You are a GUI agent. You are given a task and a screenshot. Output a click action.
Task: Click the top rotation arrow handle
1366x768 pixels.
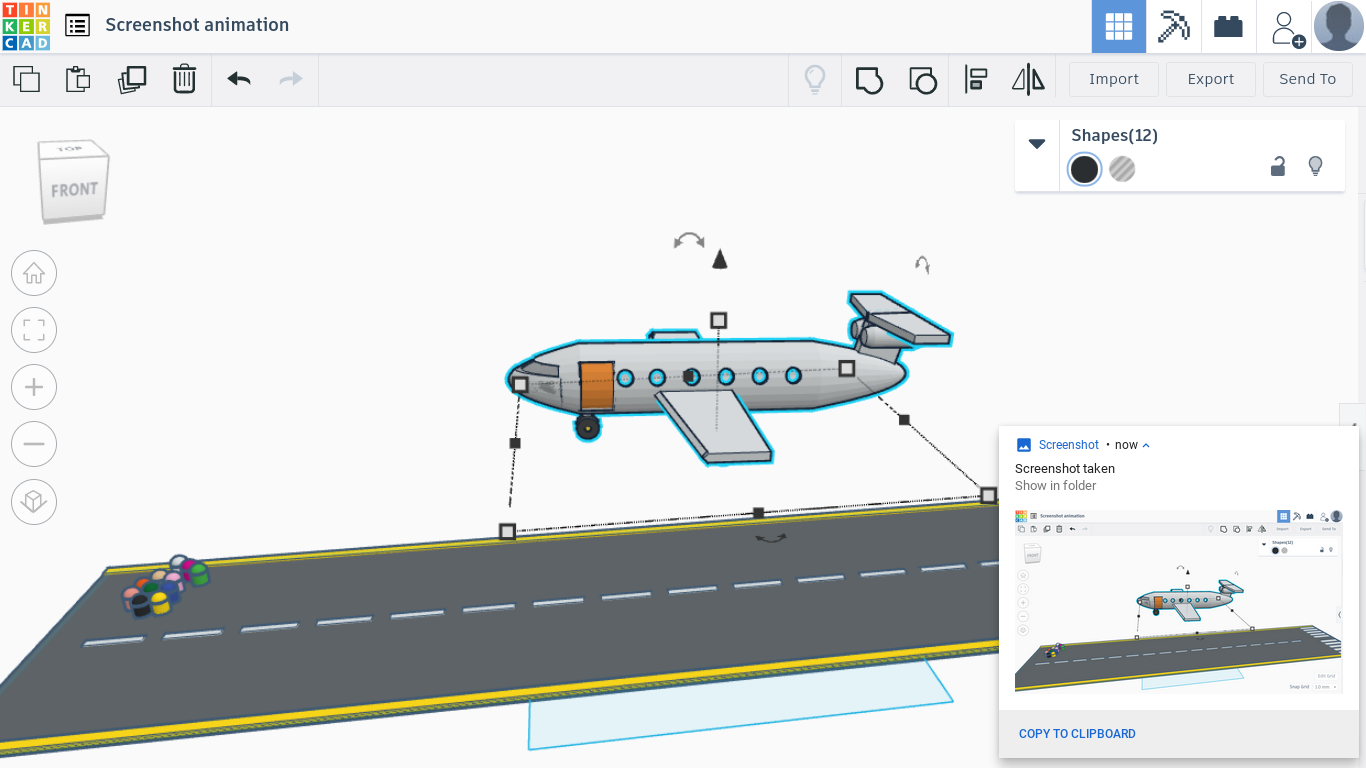(689, 240)
